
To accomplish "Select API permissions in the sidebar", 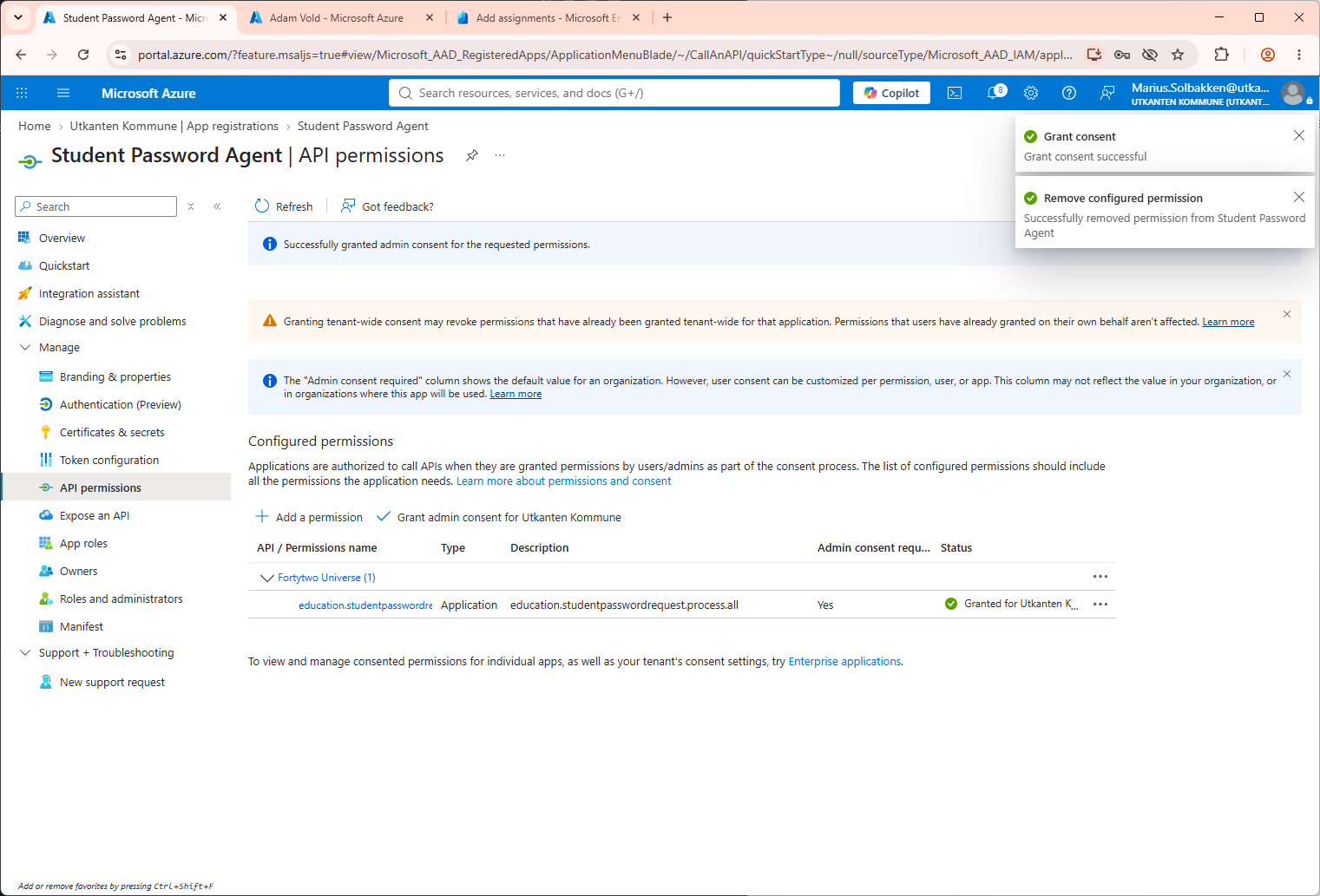I will click(116, 487).
